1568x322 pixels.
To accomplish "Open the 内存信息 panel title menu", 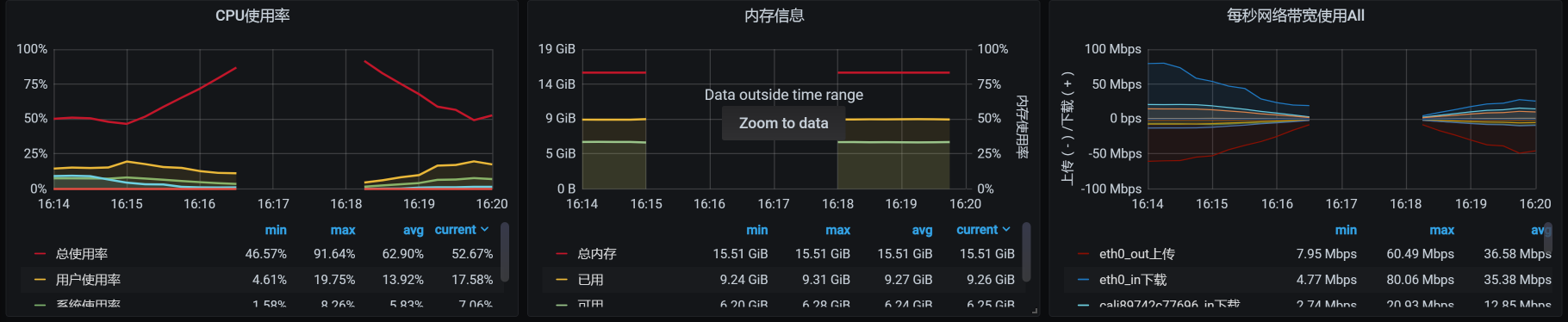I will pos(774,15).
